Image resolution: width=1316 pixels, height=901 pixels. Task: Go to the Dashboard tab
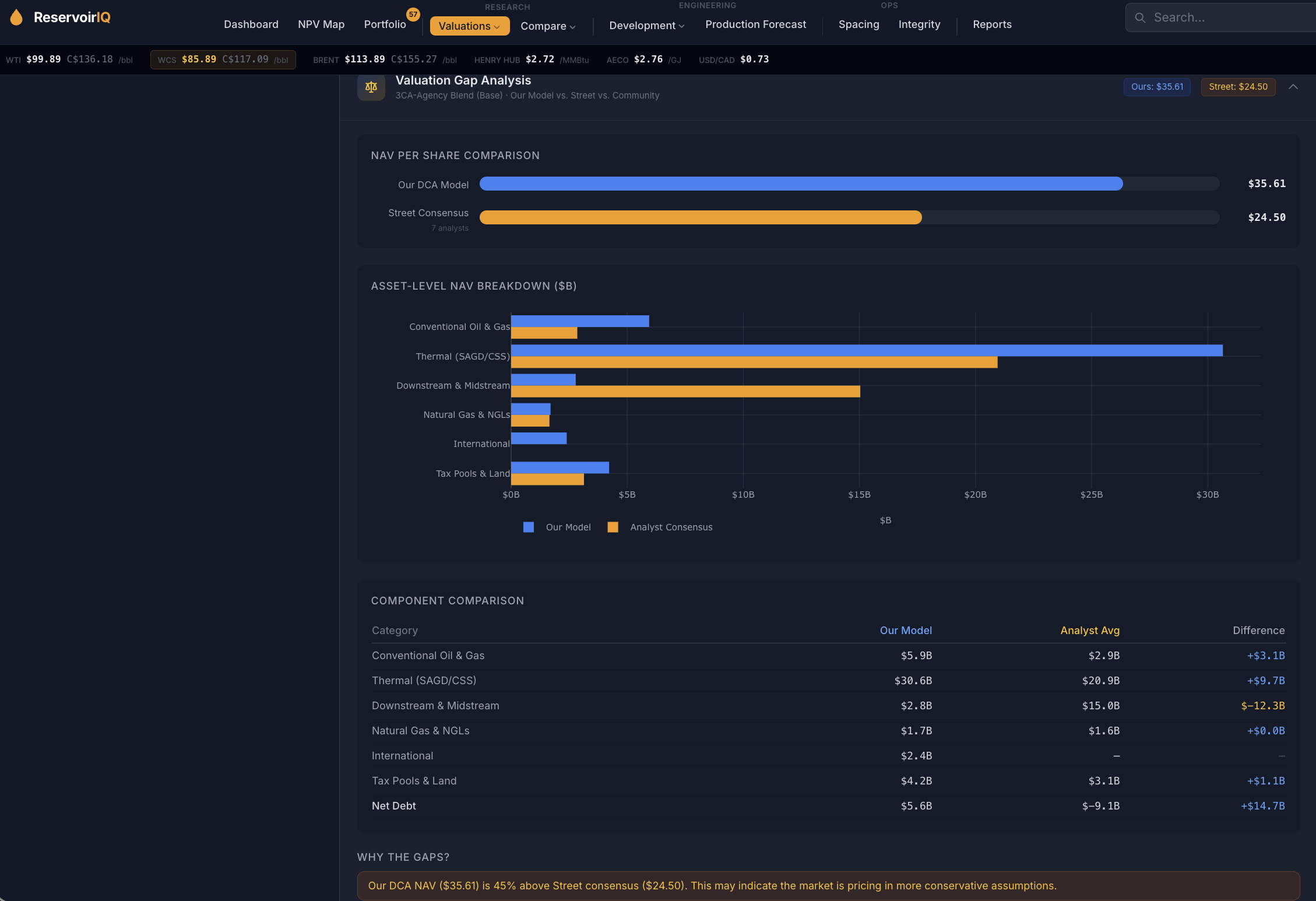pos(251,24)
